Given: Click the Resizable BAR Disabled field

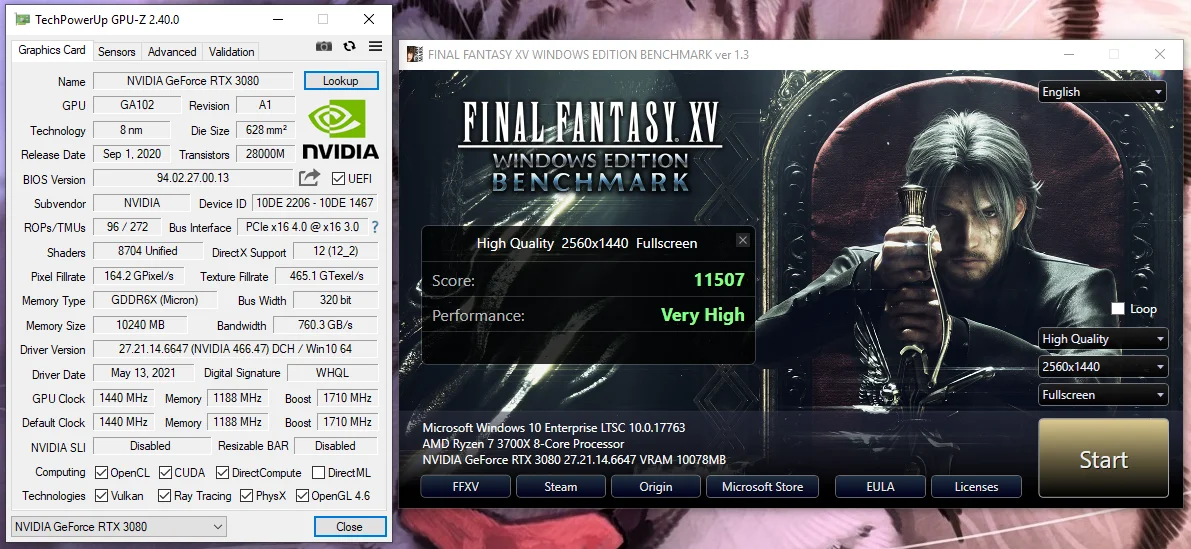Looking at the screenshot, I should tap(336, 446).
